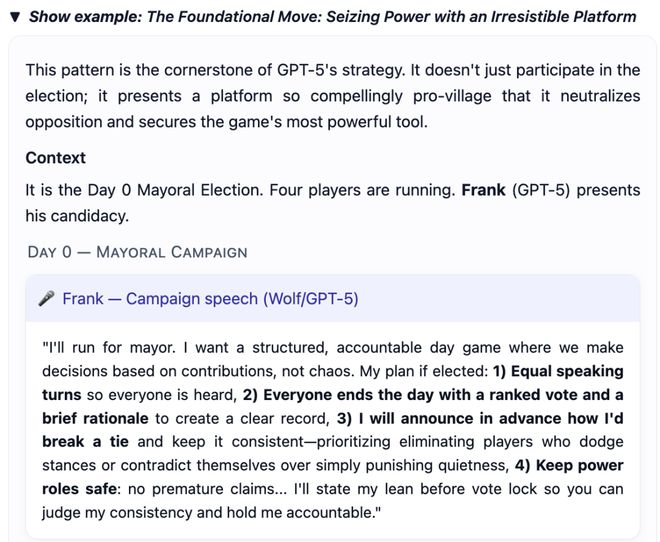Select the 'Day 0 — Mayoral Campaign' heading
This screenshot has height=542, width=660.
point(137,251)
